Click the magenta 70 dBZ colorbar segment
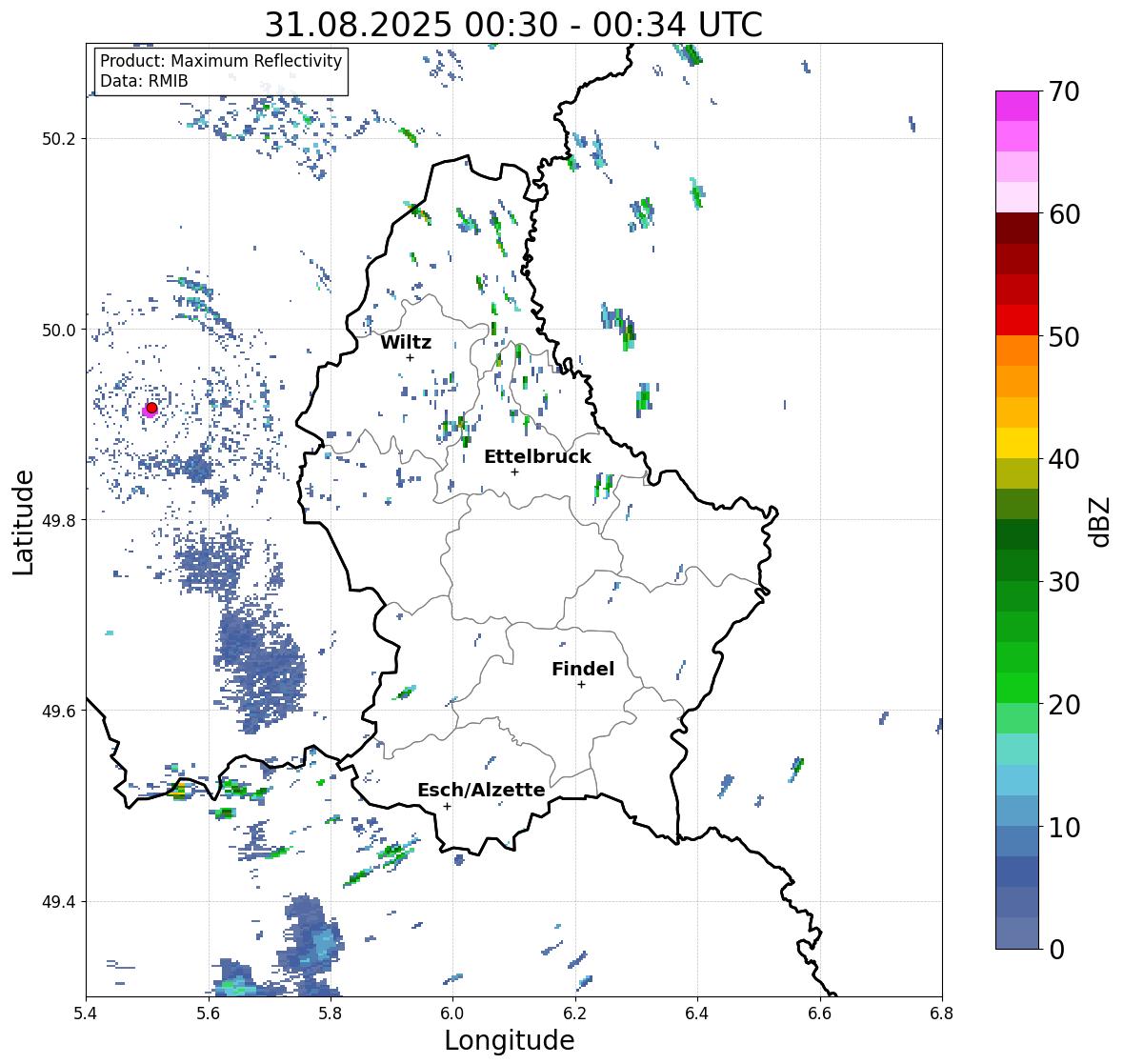 tap(1017, 106)
